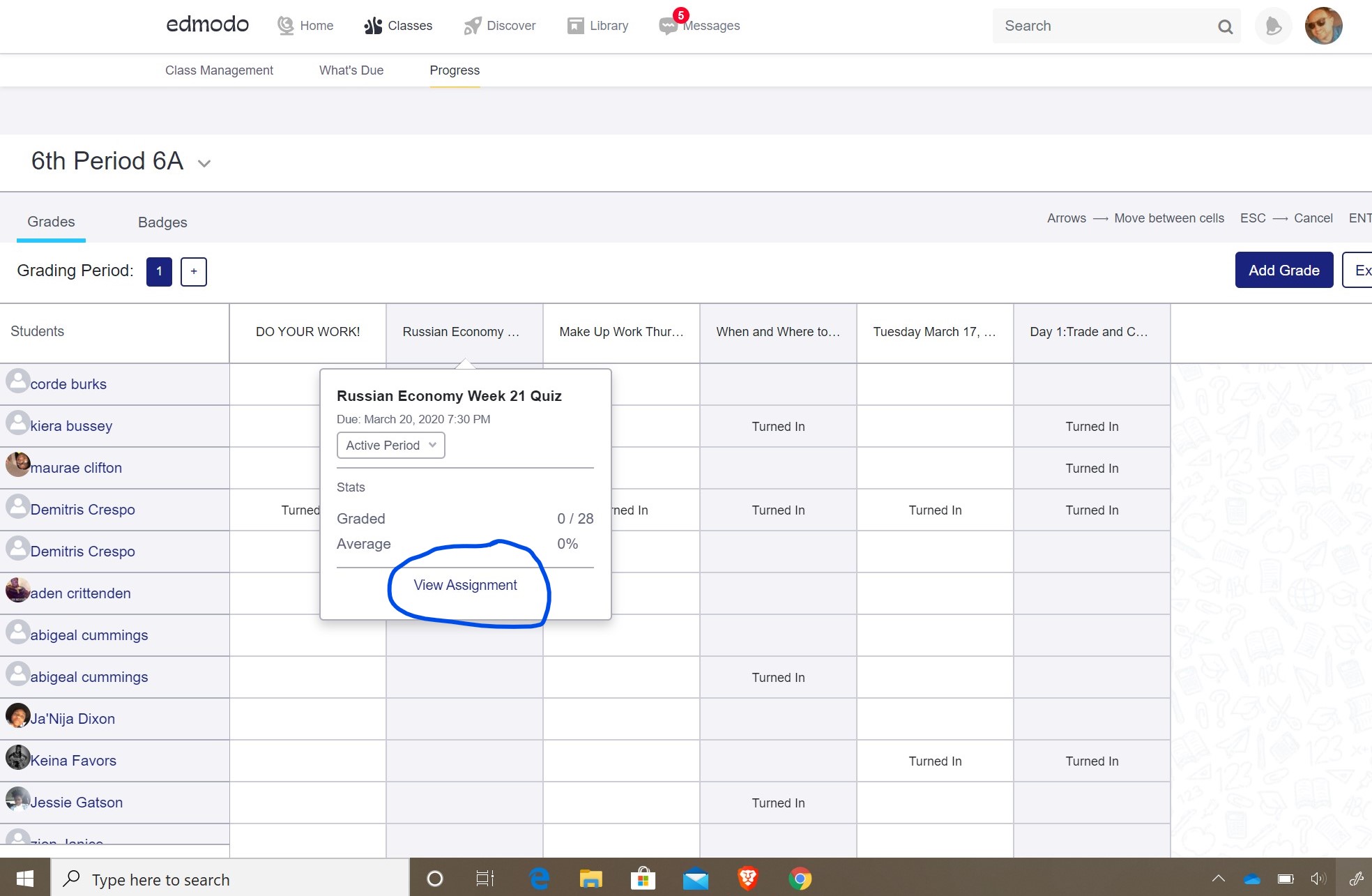Image resolution: width=1372 pixels, height=896 pixels.
Task: Open Microsoft Edge from taskbar
Action: pos(539,879)
